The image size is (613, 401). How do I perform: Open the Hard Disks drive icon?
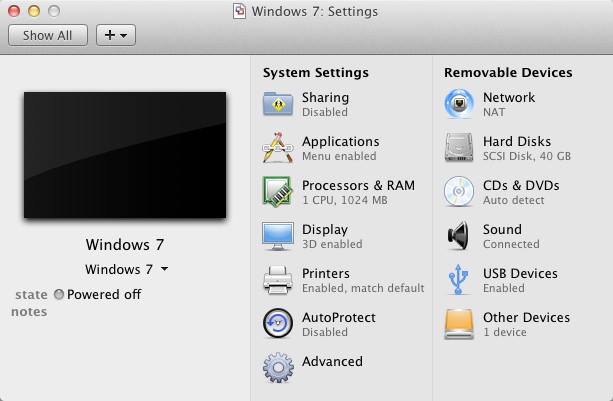coord(459,148)
